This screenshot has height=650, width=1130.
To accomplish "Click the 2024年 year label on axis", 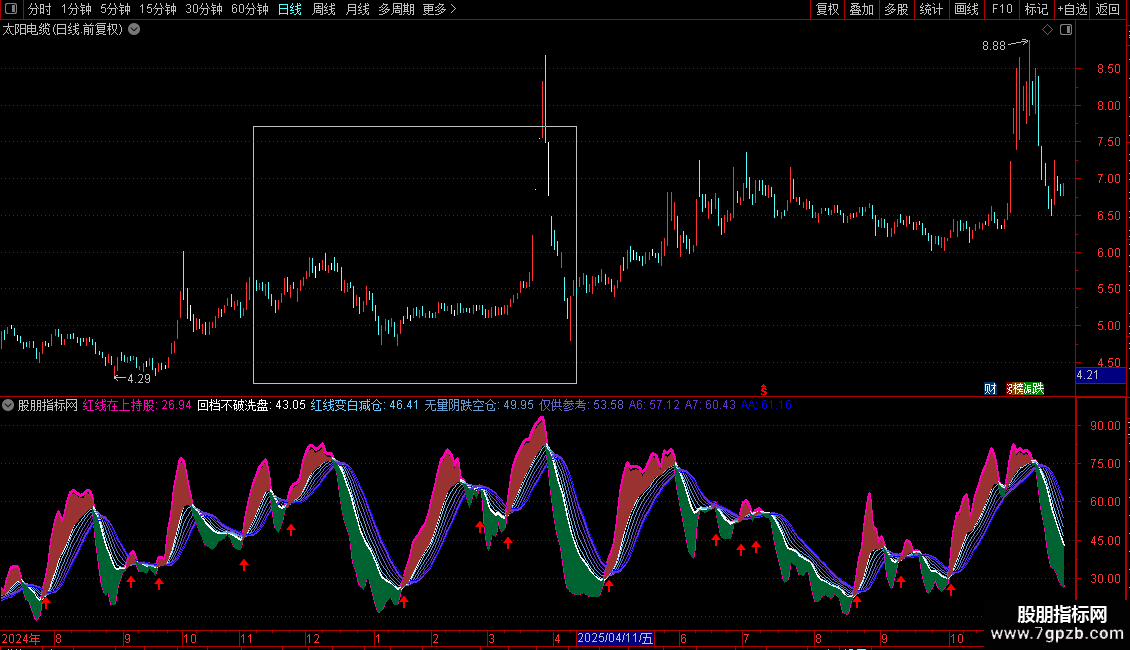I will click(x=22, y=638).
